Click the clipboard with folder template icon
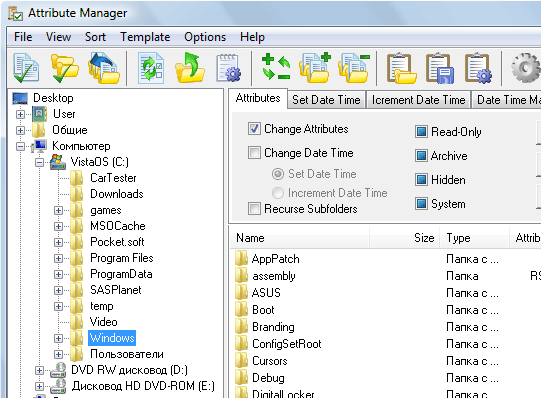This screenshot has height=398, width=541. tap(401, 68)
